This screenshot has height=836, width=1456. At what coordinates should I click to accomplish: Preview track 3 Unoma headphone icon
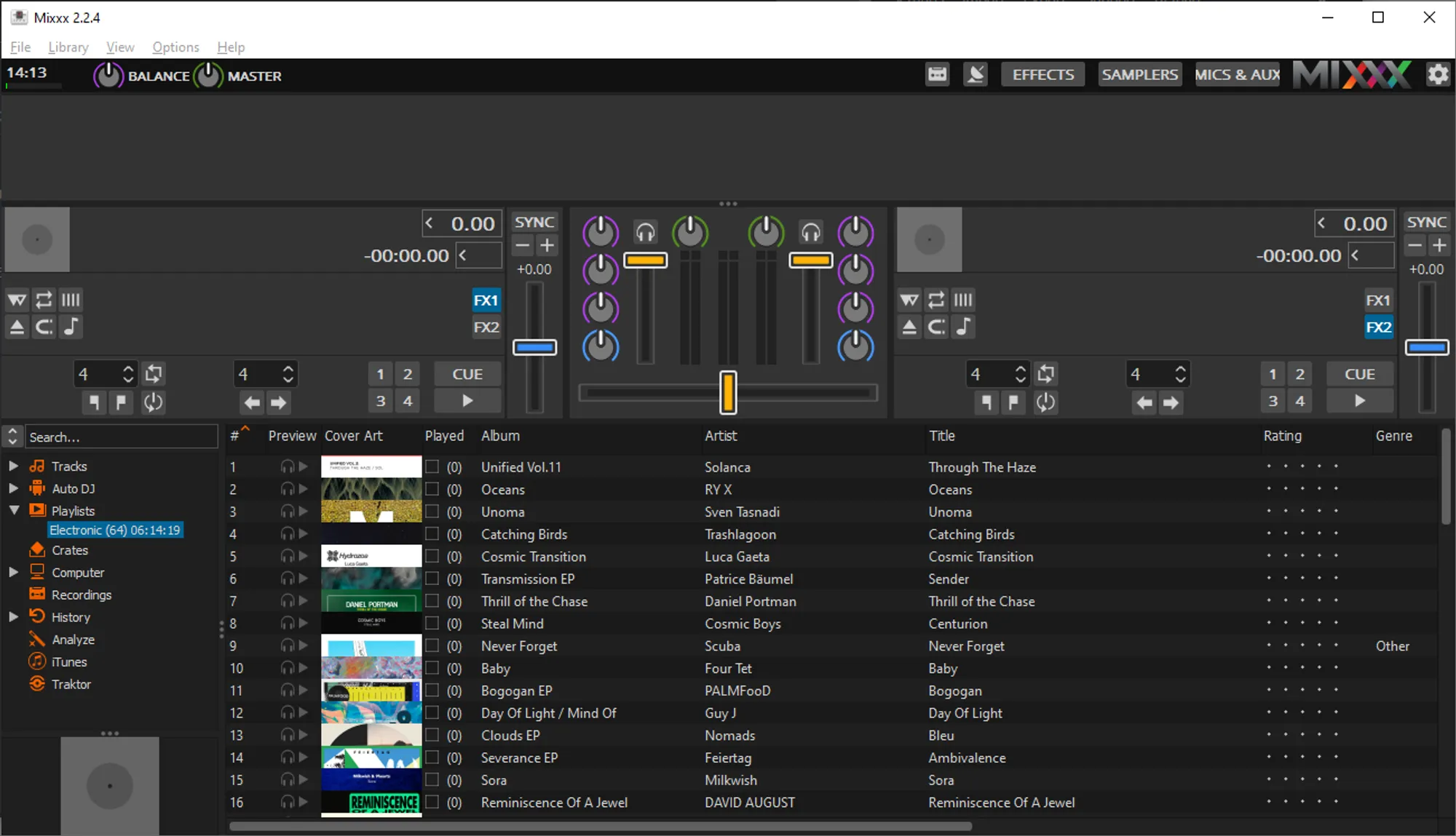coord(287,511)
